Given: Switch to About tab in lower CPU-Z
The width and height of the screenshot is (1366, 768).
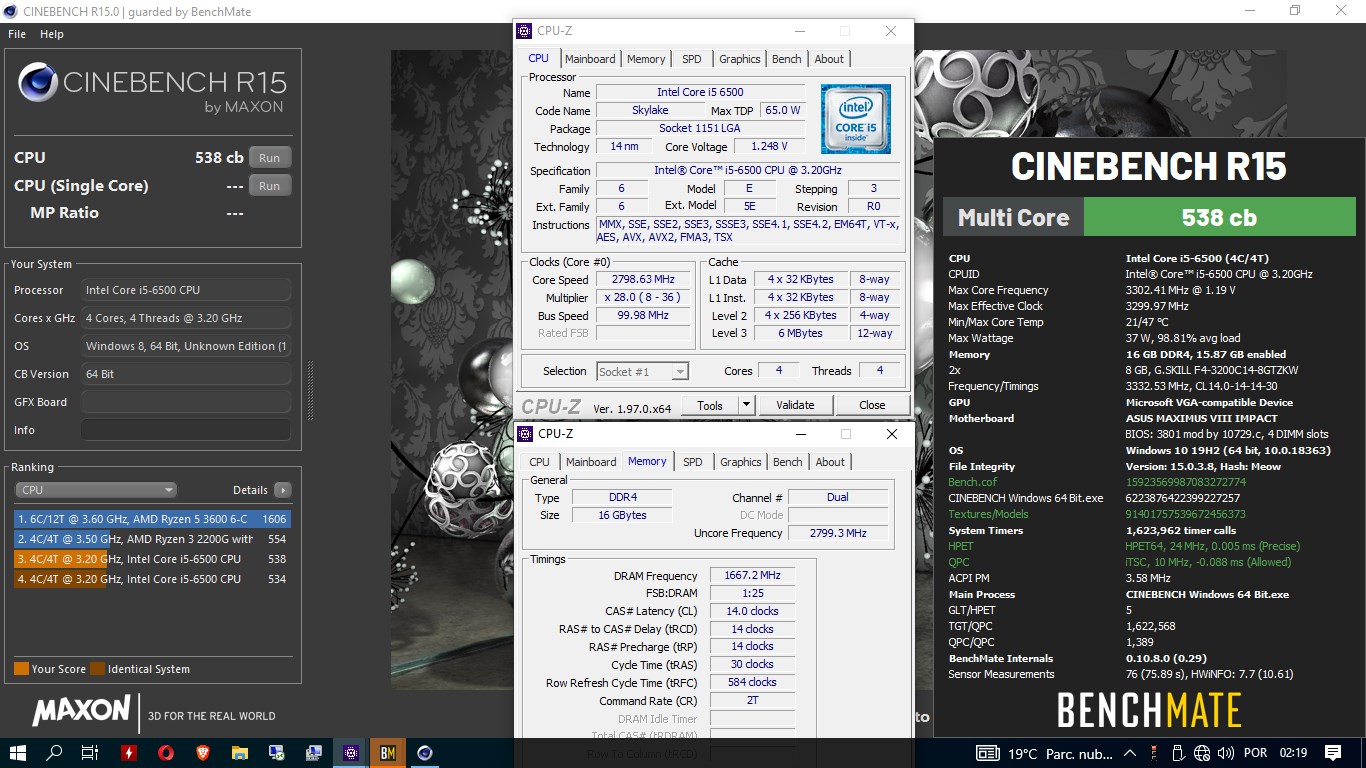Looking at the screenshot, I should (x=830, y=462).
